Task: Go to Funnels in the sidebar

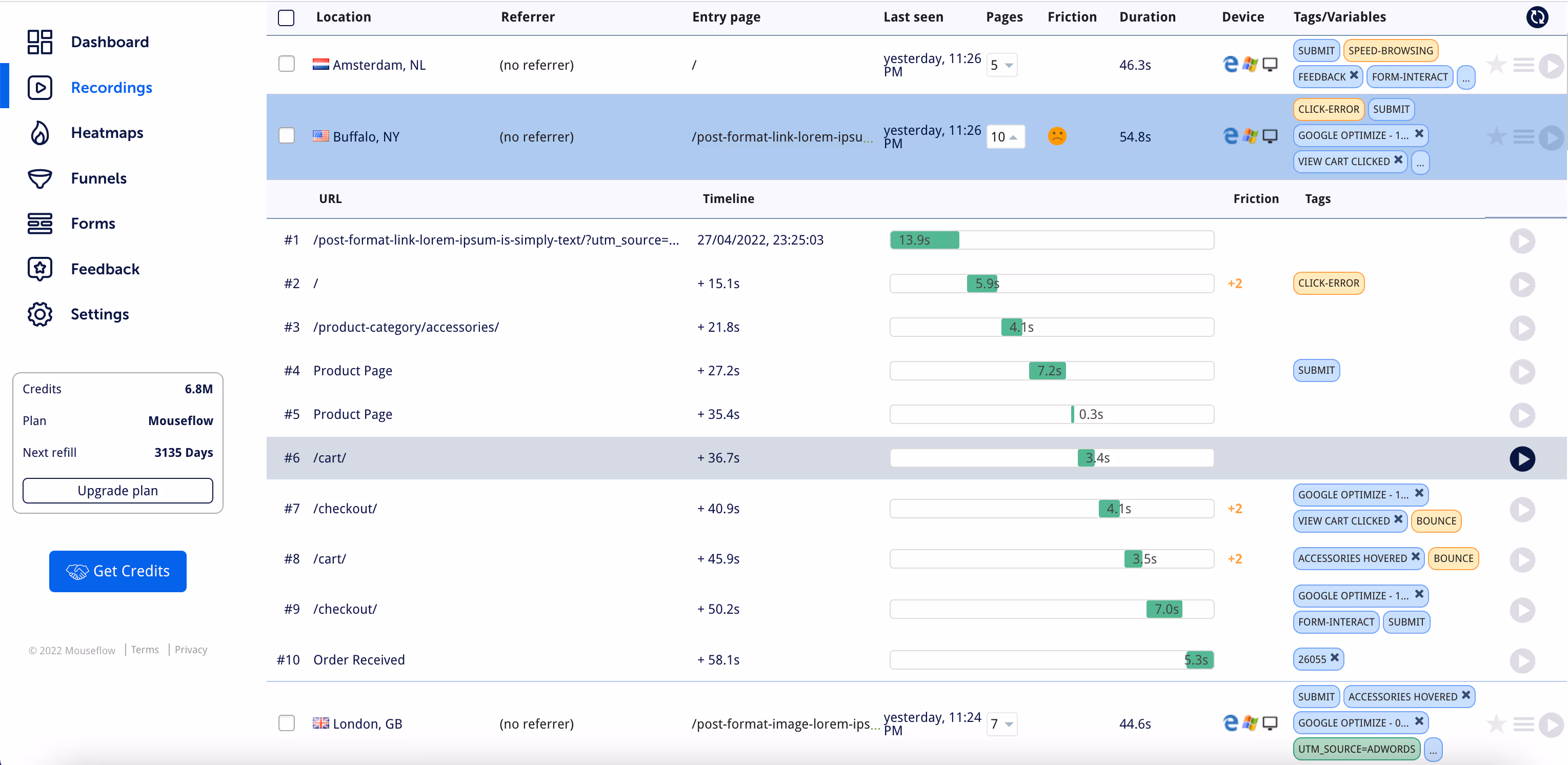Action: (x=98, y=178)
